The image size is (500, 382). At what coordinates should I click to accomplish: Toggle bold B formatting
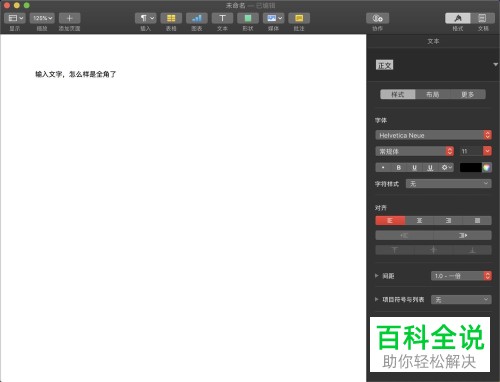point(399,167)
